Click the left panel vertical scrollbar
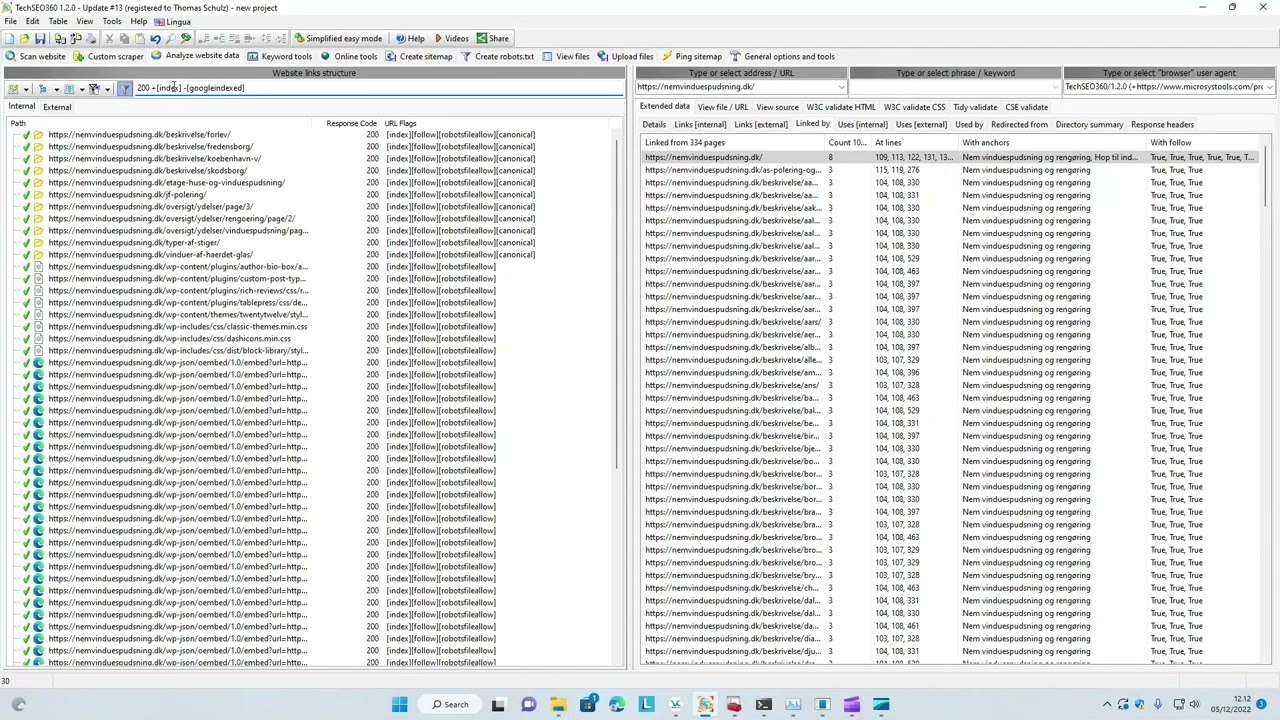Viewport: 1280px width, 720px height. [619, 300]
